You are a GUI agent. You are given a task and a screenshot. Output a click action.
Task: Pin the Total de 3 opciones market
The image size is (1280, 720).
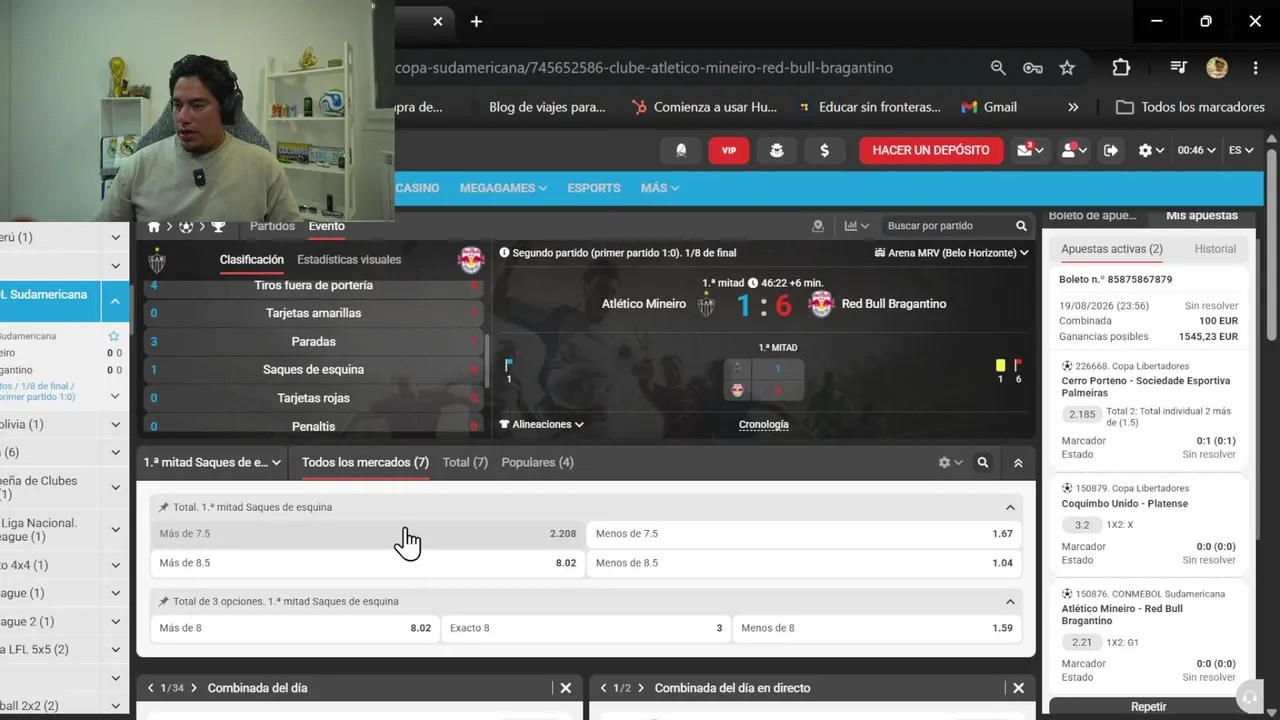click(x=164, y=601)
